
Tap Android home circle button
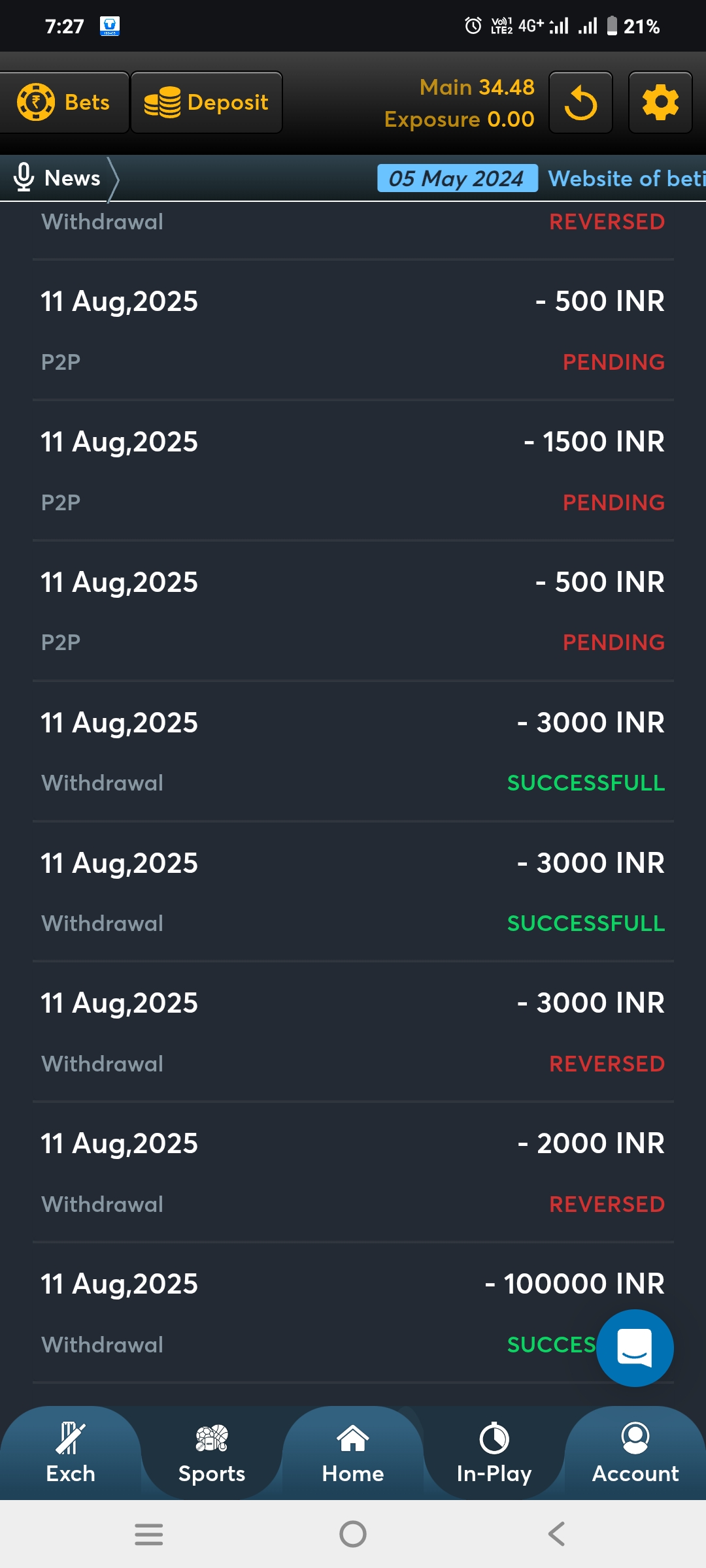tap(353, 1533)
